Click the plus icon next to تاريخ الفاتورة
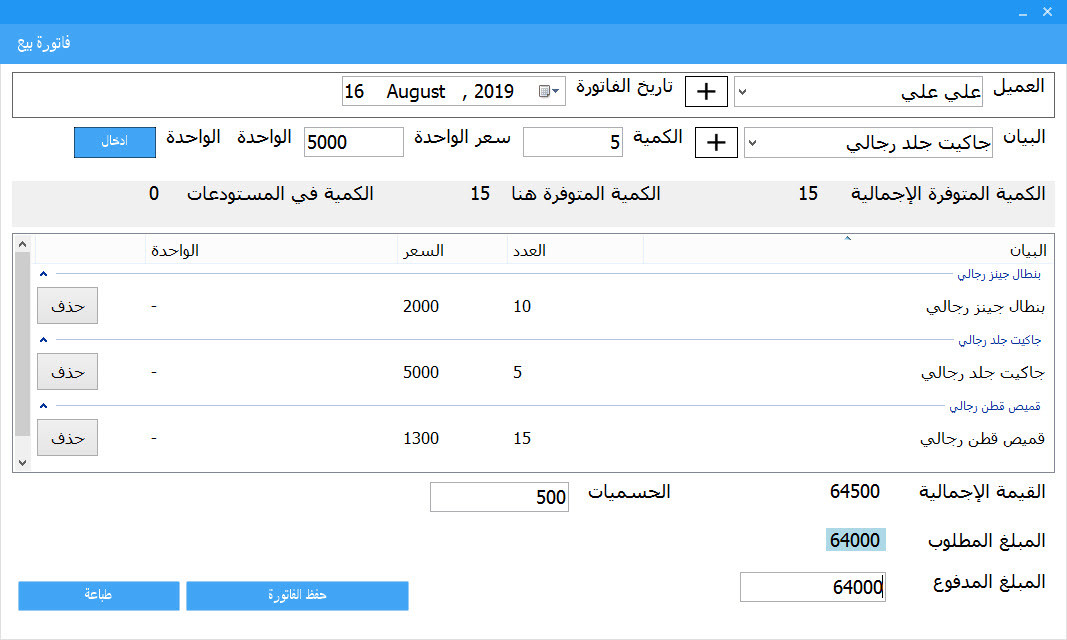The image size is (1067, 640). [x=706, y=90]
